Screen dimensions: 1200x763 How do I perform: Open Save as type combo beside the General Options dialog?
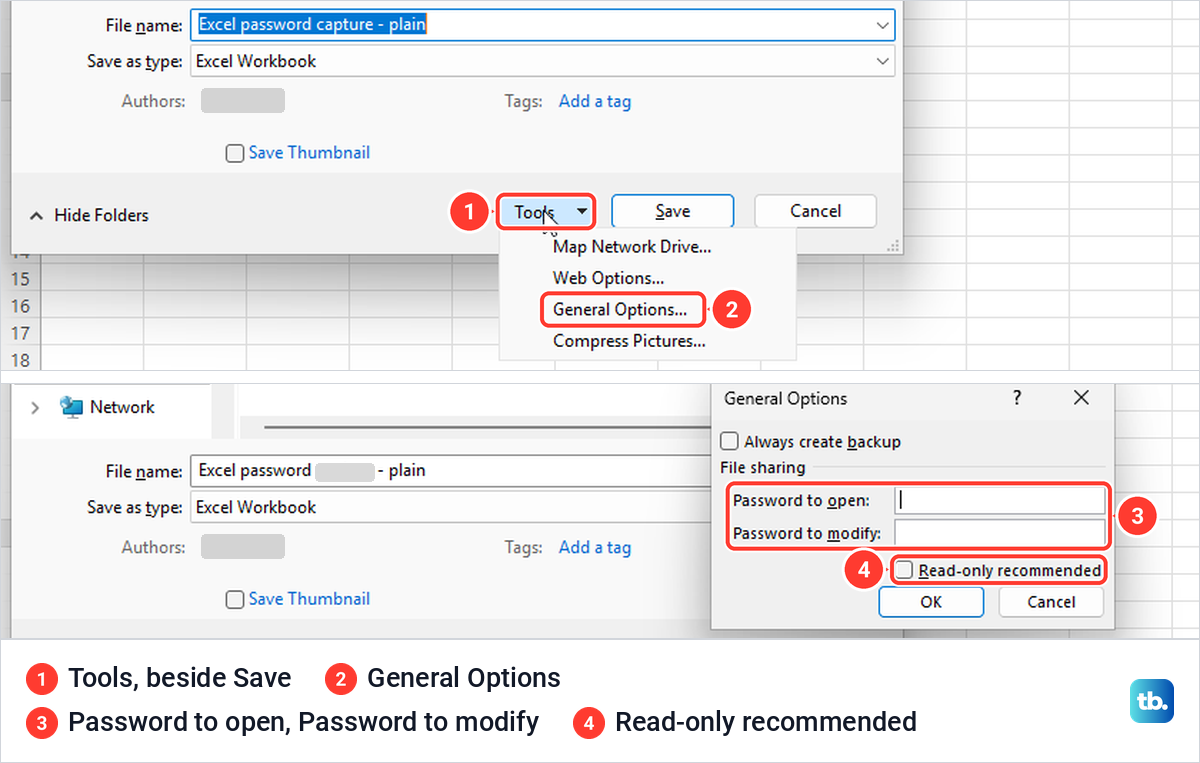(x=450, y=507)
